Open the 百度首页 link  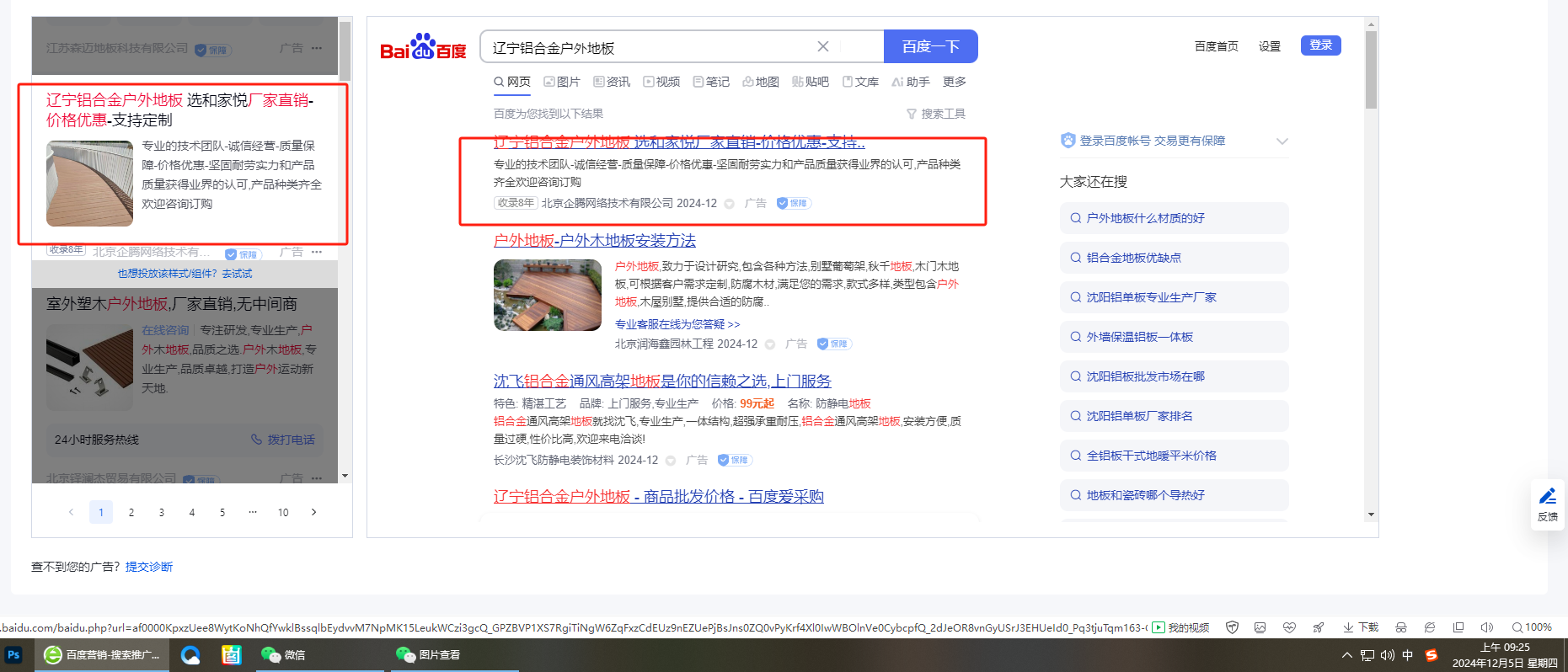[1216, 46]
